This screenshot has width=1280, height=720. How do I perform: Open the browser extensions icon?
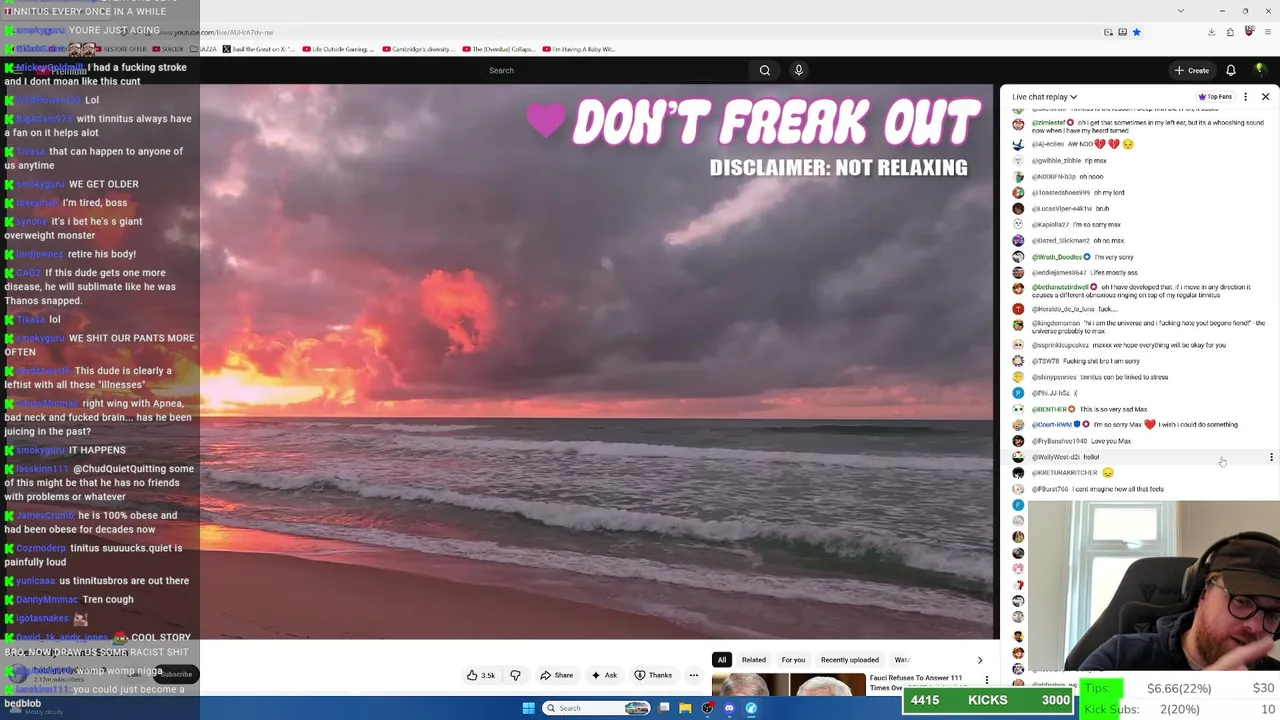tap(1230, 32)
